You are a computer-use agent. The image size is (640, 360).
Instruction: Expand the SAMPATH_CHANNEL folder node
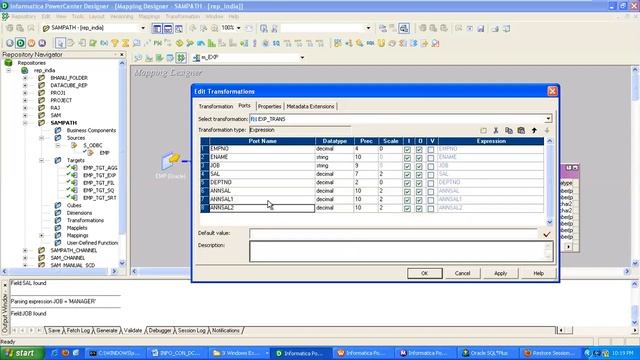tap(25, 251)
